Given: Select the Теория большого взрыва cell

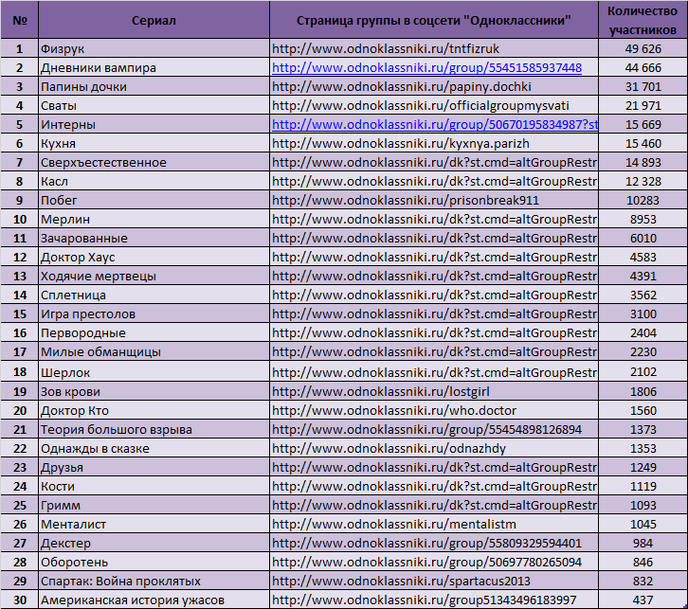Looking at the screenshot, I should pos(154,429).
